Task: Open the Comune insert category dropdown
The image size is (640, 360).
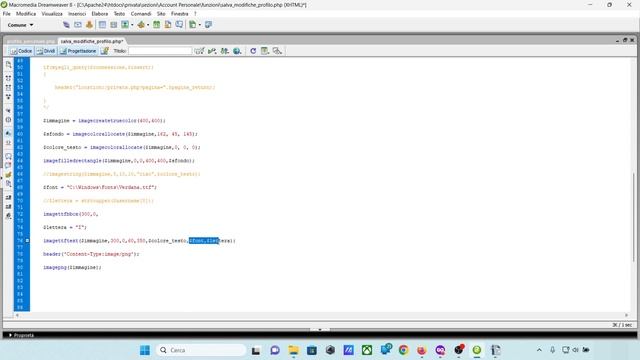Action: (20, 25)
